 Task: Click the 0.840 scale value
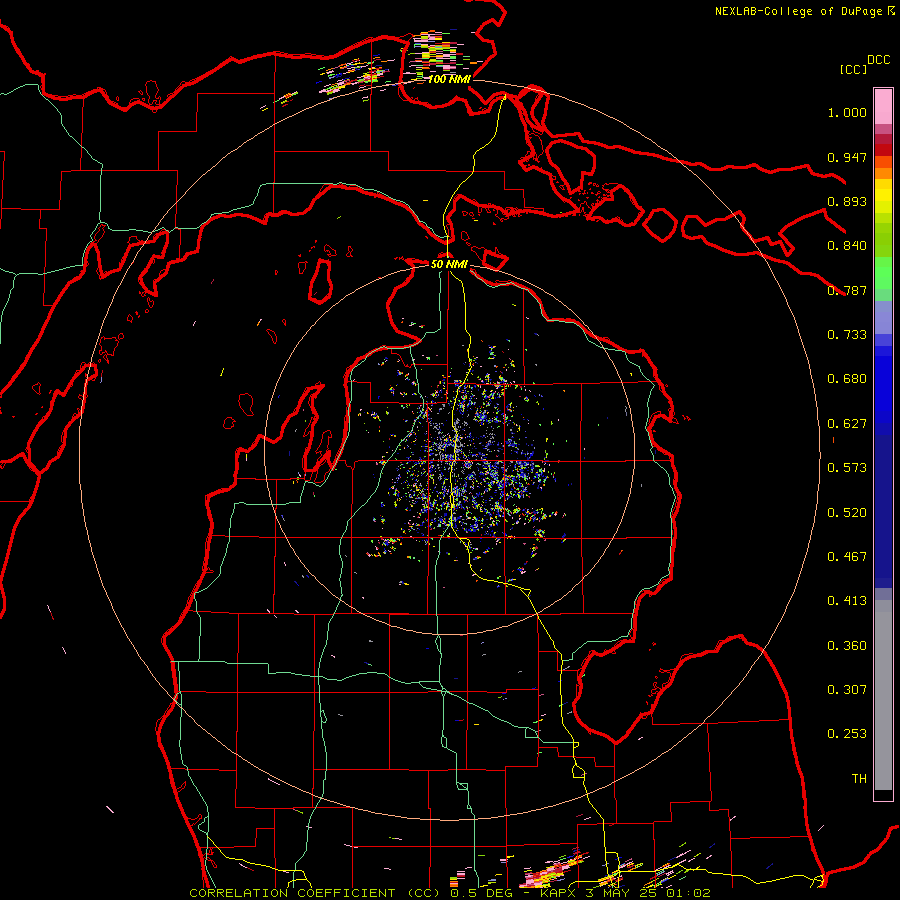[x=847, y=246]
